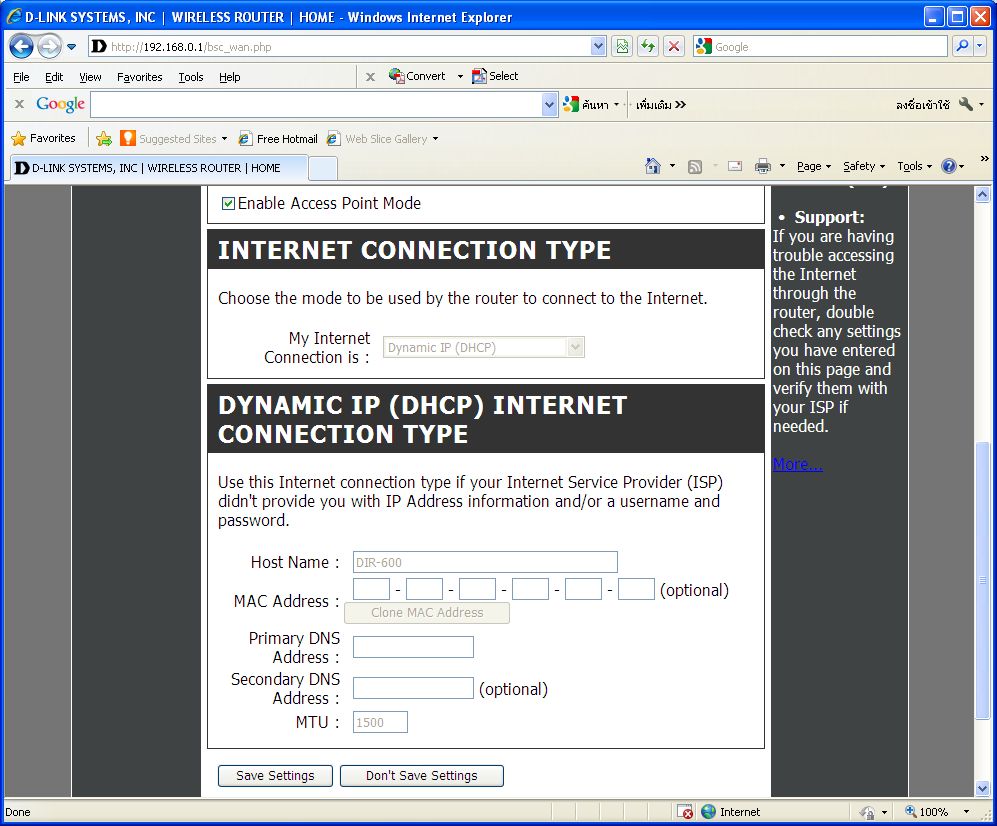997x826 pixels.
Task: Open the Tools command bar menu
Action: pyautogui.click(x=914, y=167)
